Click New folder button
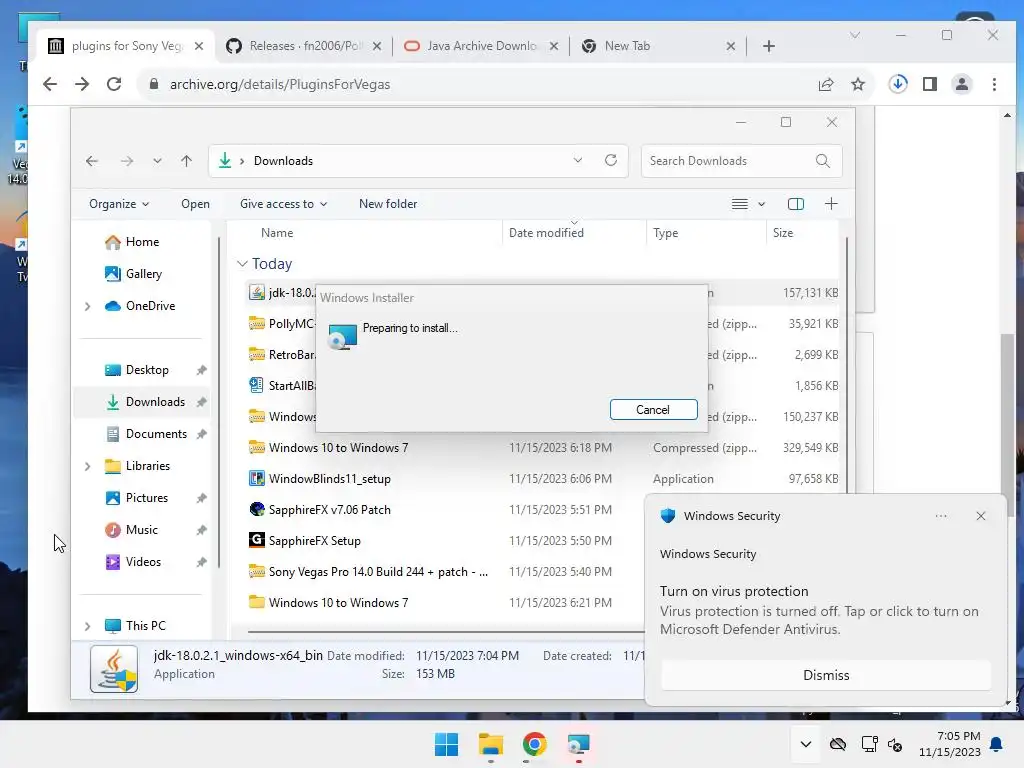This screenshot has height=768, width=1024. [388, 204]
